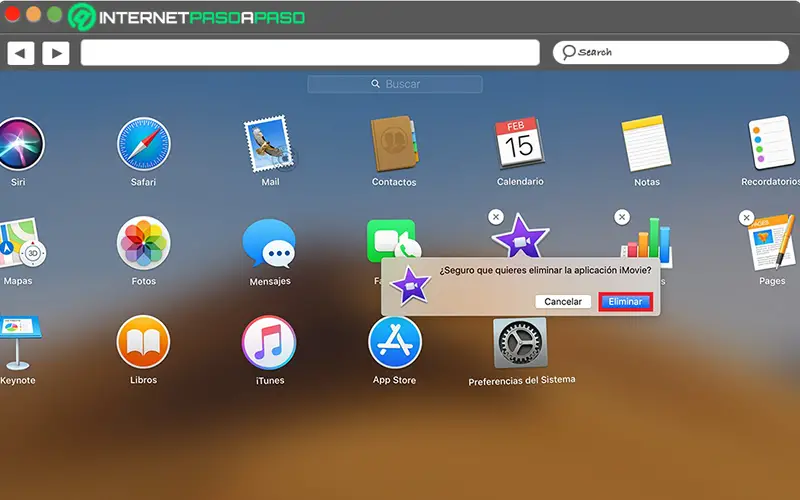Click the dialog question text about iMovie
This screenshot has height=500, width=800.
[x=545, y=270]
